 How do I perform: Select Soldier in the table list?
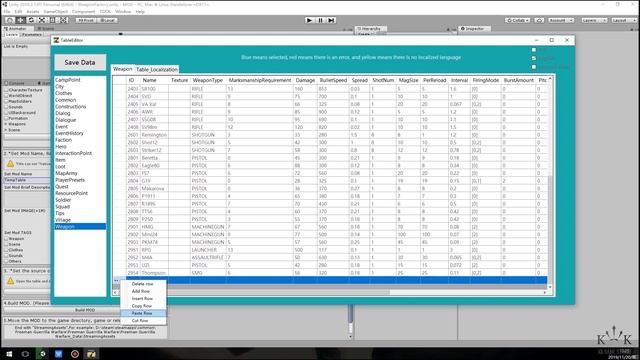[x=63, y=200]
